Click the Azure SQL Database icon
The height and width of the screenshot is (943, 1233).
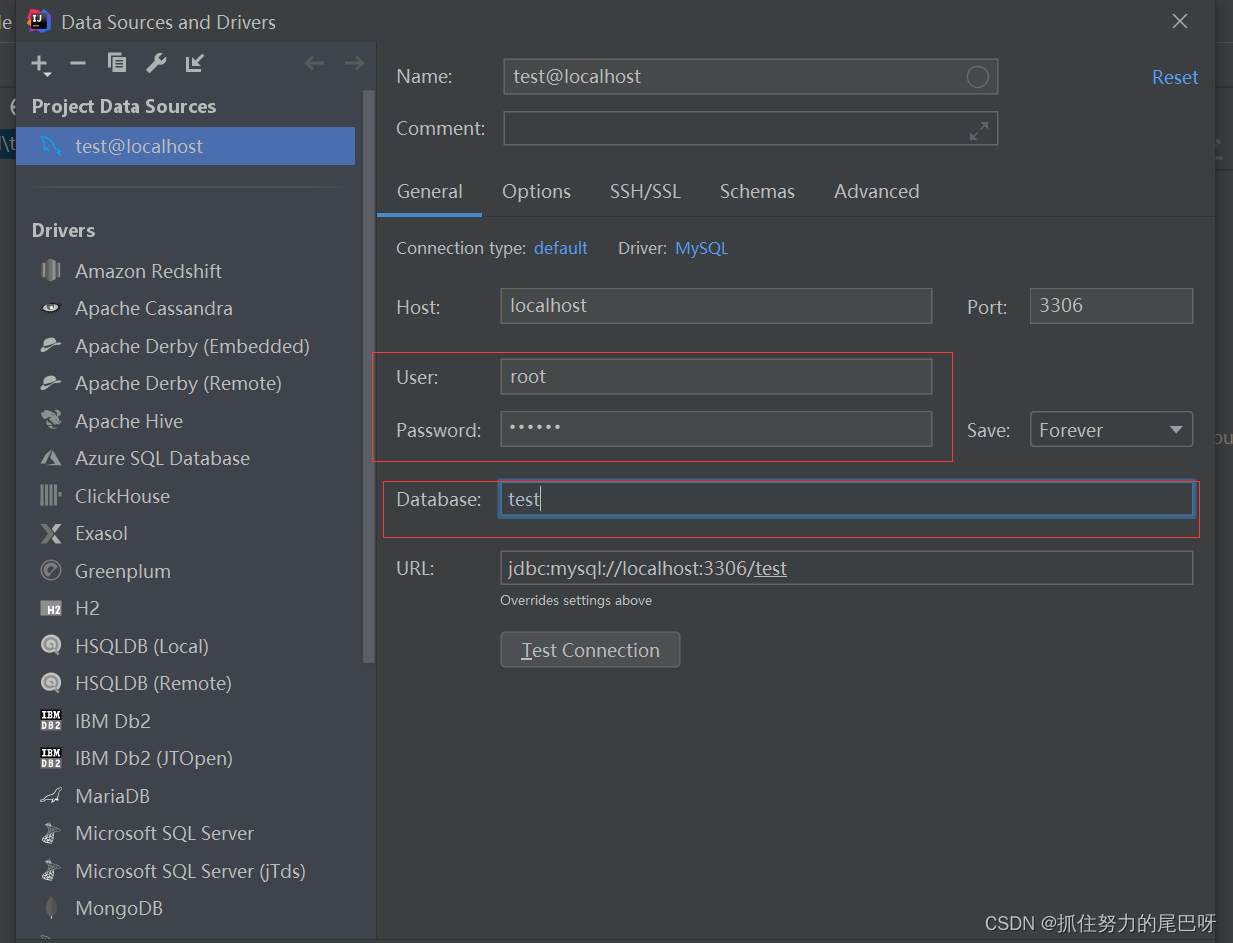tap(51, 459)
